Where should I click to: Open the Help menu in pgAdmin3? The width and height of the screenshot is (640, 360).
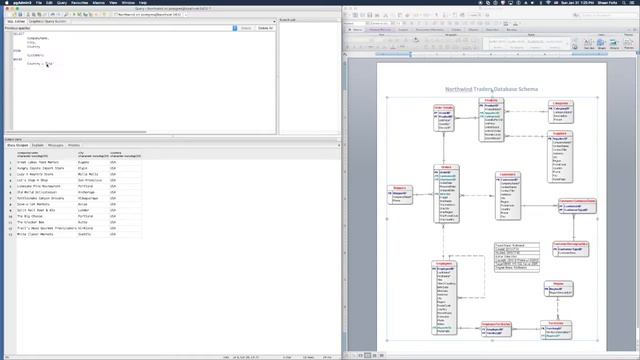coord(143,2)
